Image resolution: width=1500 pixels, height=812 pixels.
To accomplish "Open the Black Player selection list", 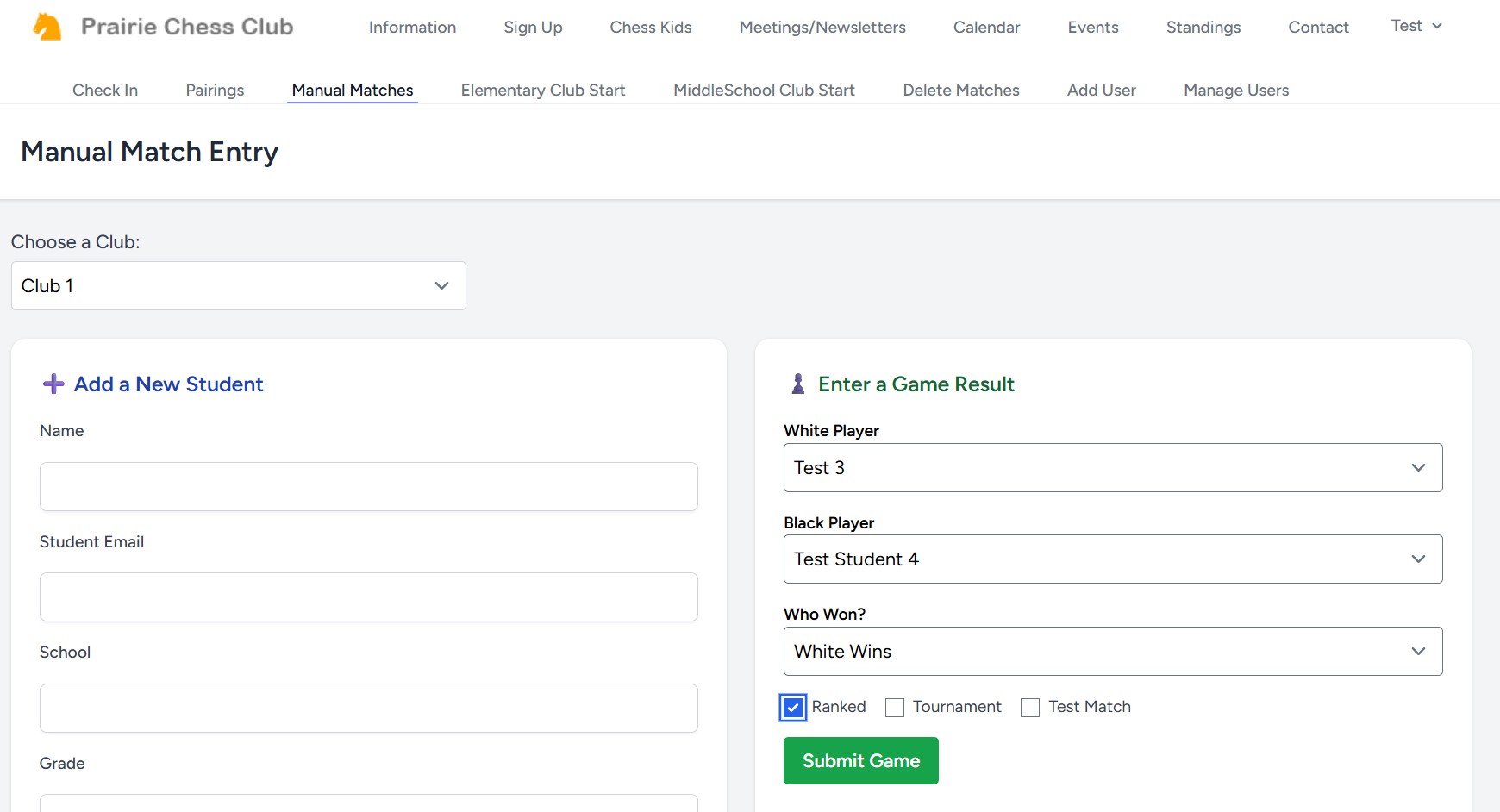I will click(1112, 559).
